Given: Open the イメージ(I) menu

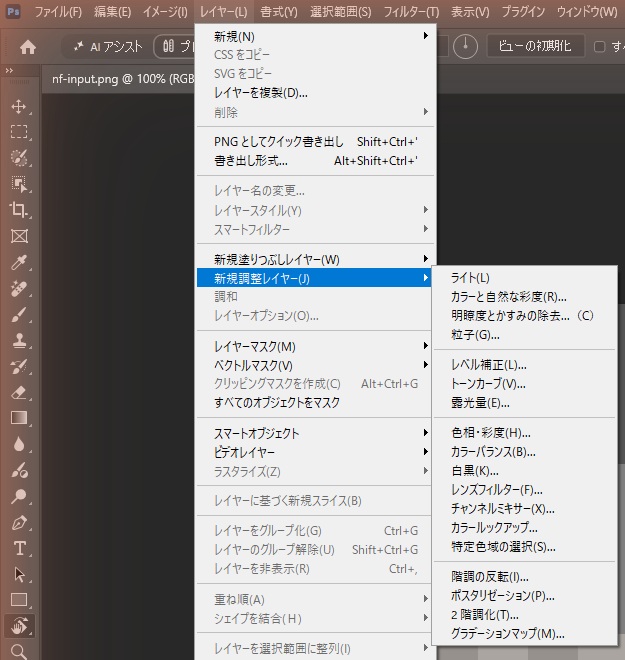Looking at the screenshot, I should 165,12.
